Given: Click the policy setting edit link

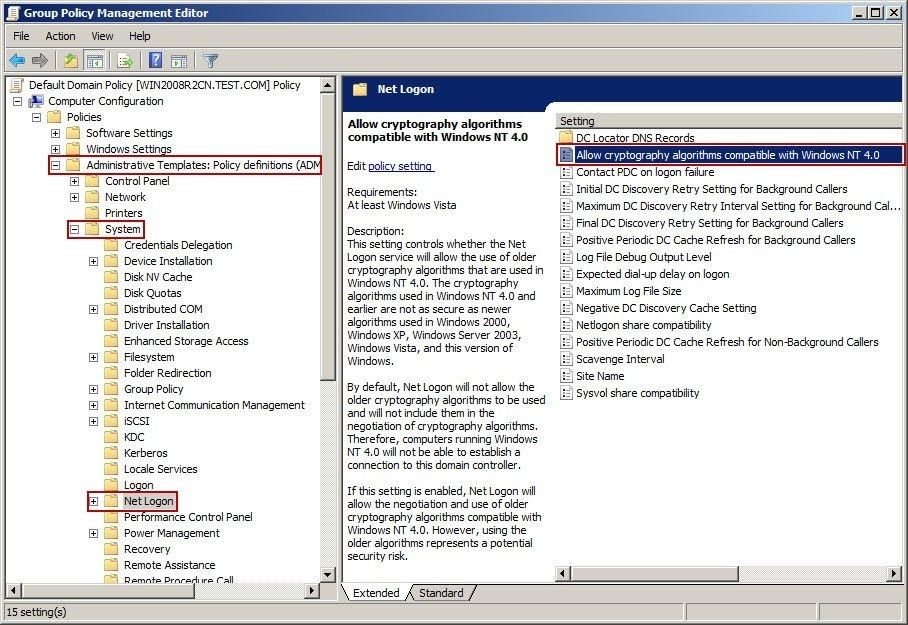Looking at the screenshot, I should point(400,166).
